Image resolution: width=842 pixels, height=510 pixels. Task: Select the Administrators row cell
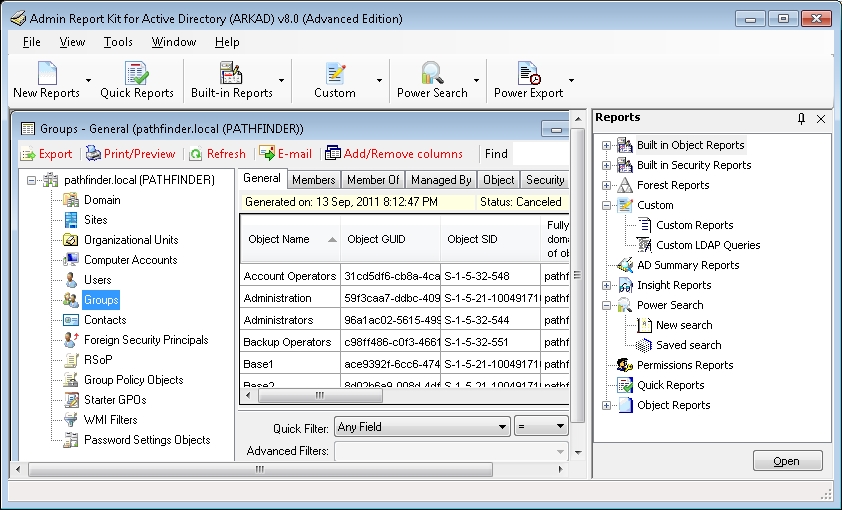coord(290,320)
